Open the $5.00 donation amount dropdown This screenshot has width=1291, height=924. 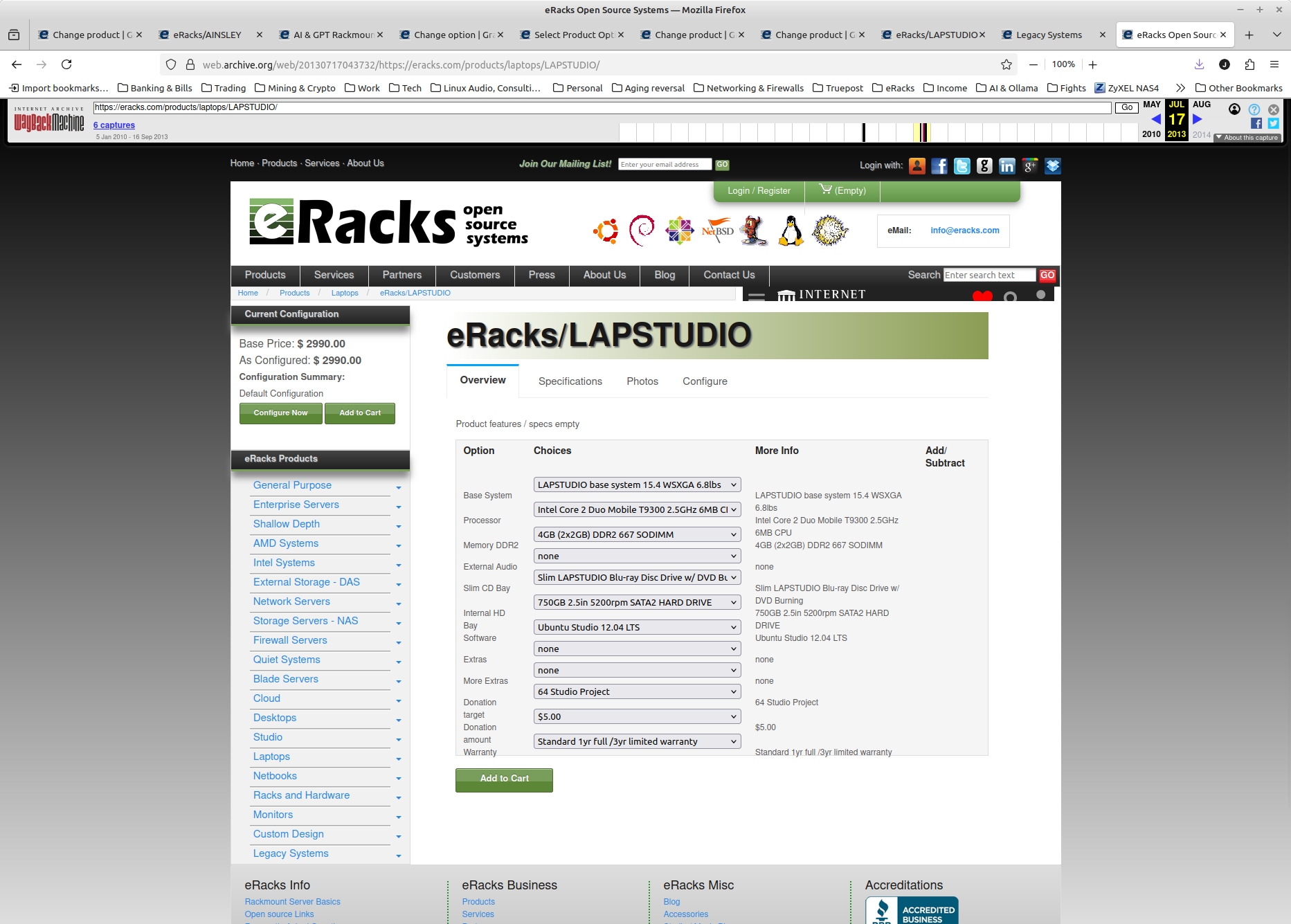pos(638,716)
